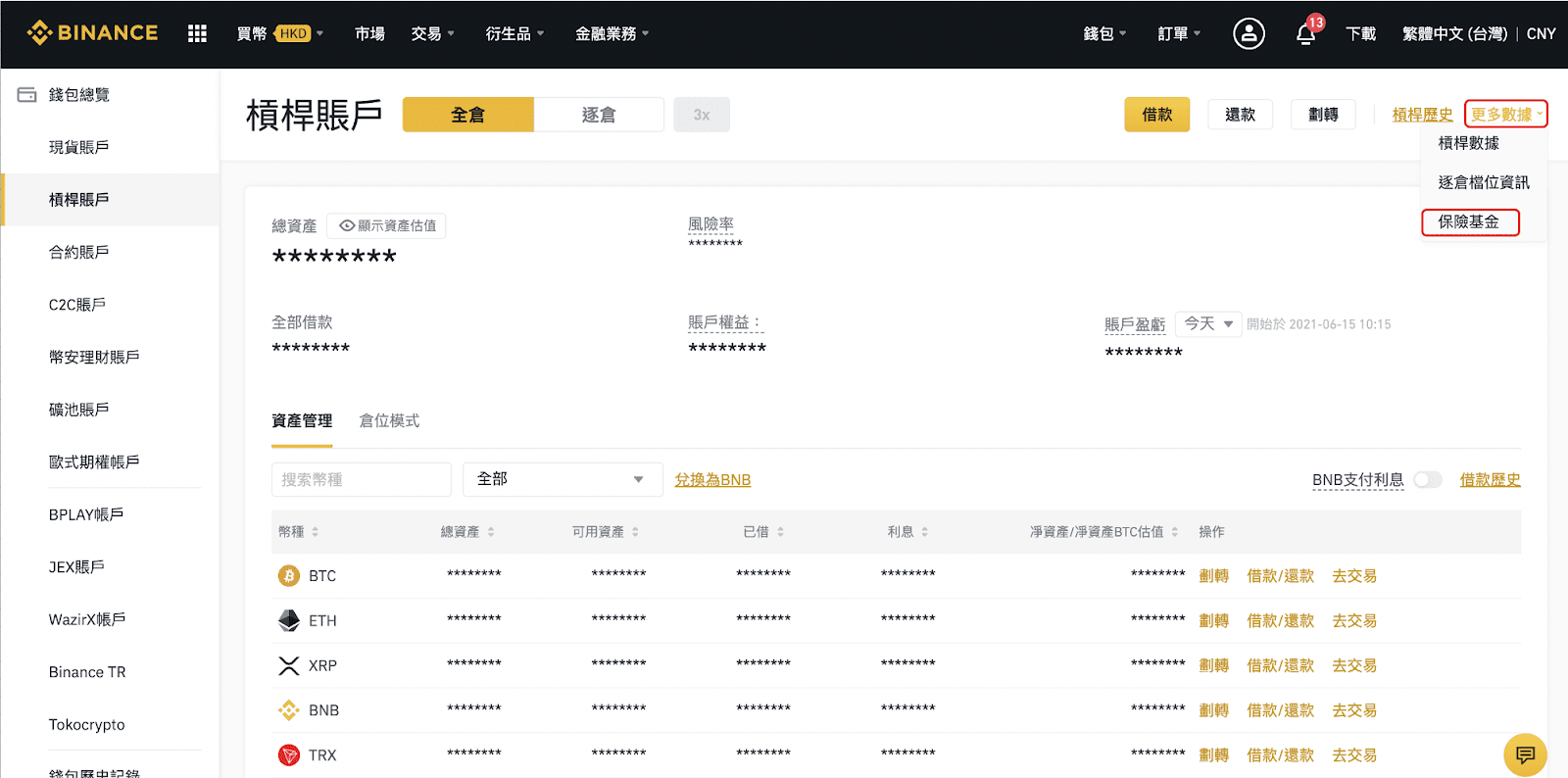This screenshot has width=1568, height=778.
Task: Click 去交易 in XRP row
Action: click(1354, 665)
